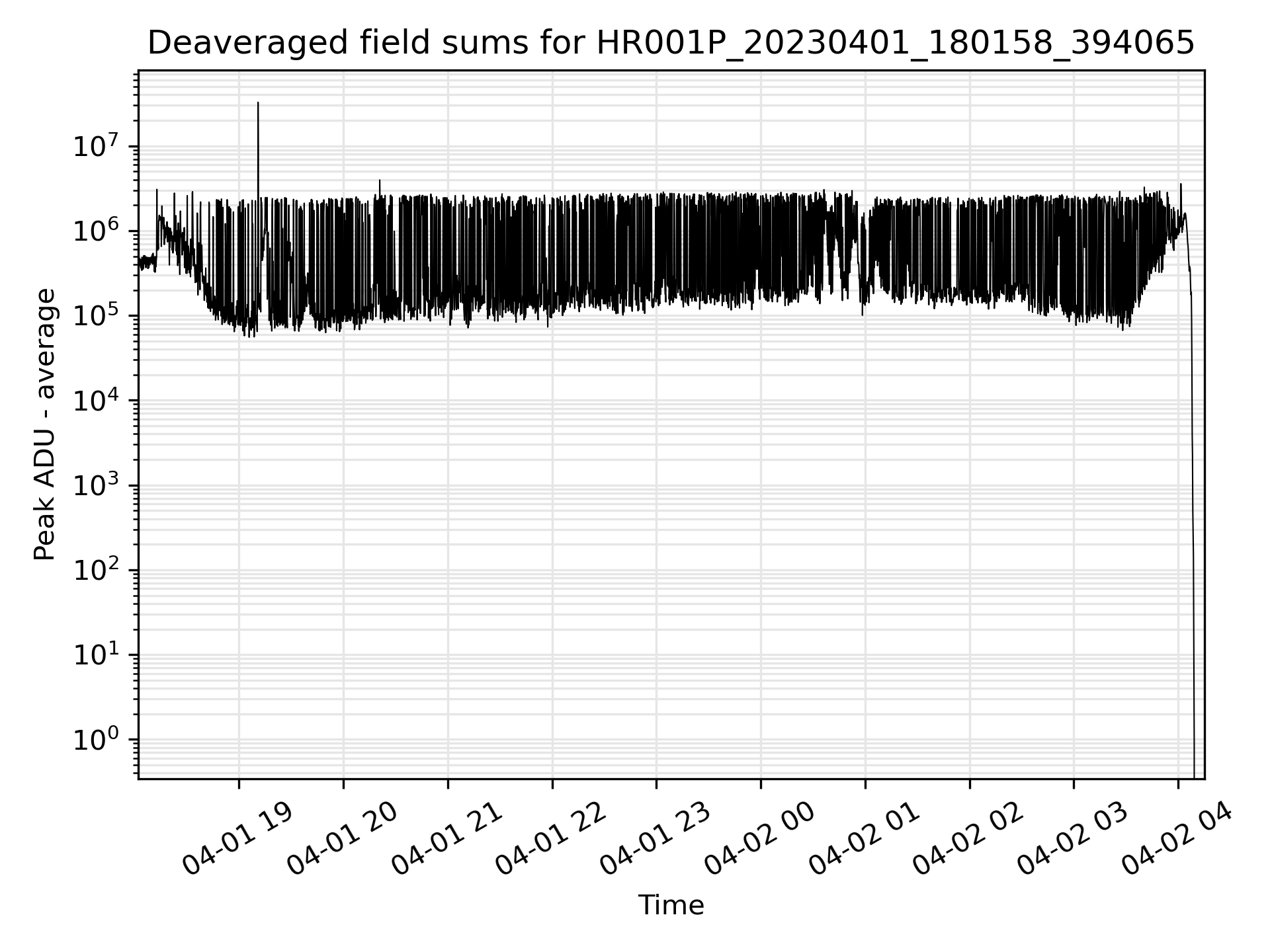Click the tall spike peak above 10^7
The width and height of the screenshot is (1270, 952).
pos(258,104)
